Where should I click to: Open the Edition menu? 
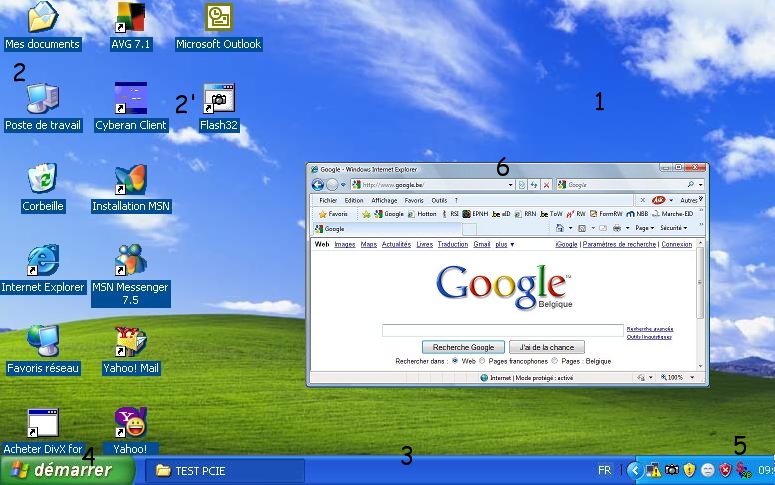(354, 200)
